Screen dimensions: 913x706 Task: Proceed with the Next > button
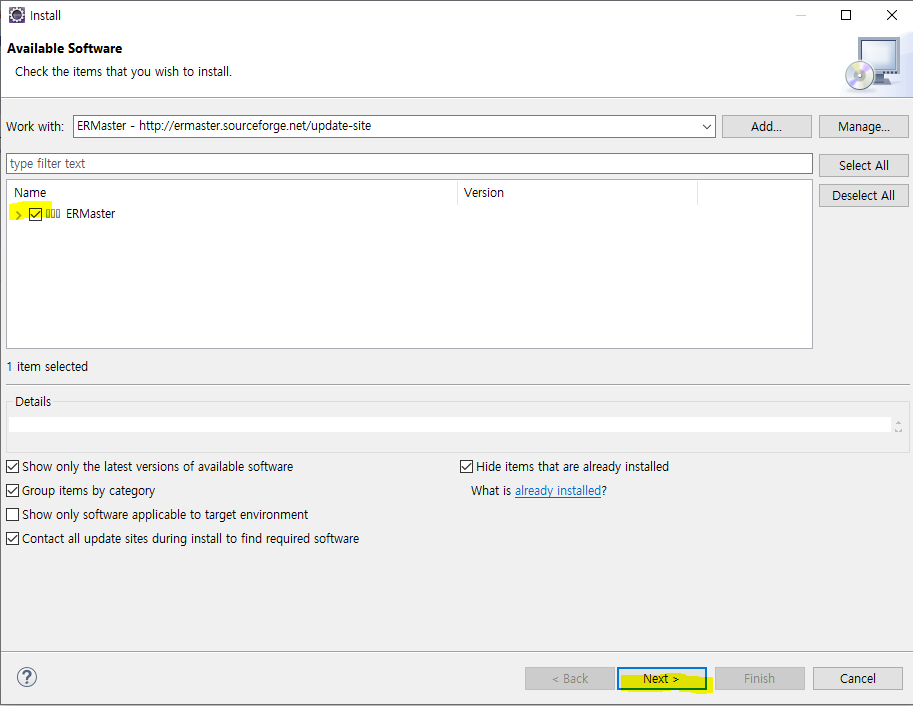(661, 679)
